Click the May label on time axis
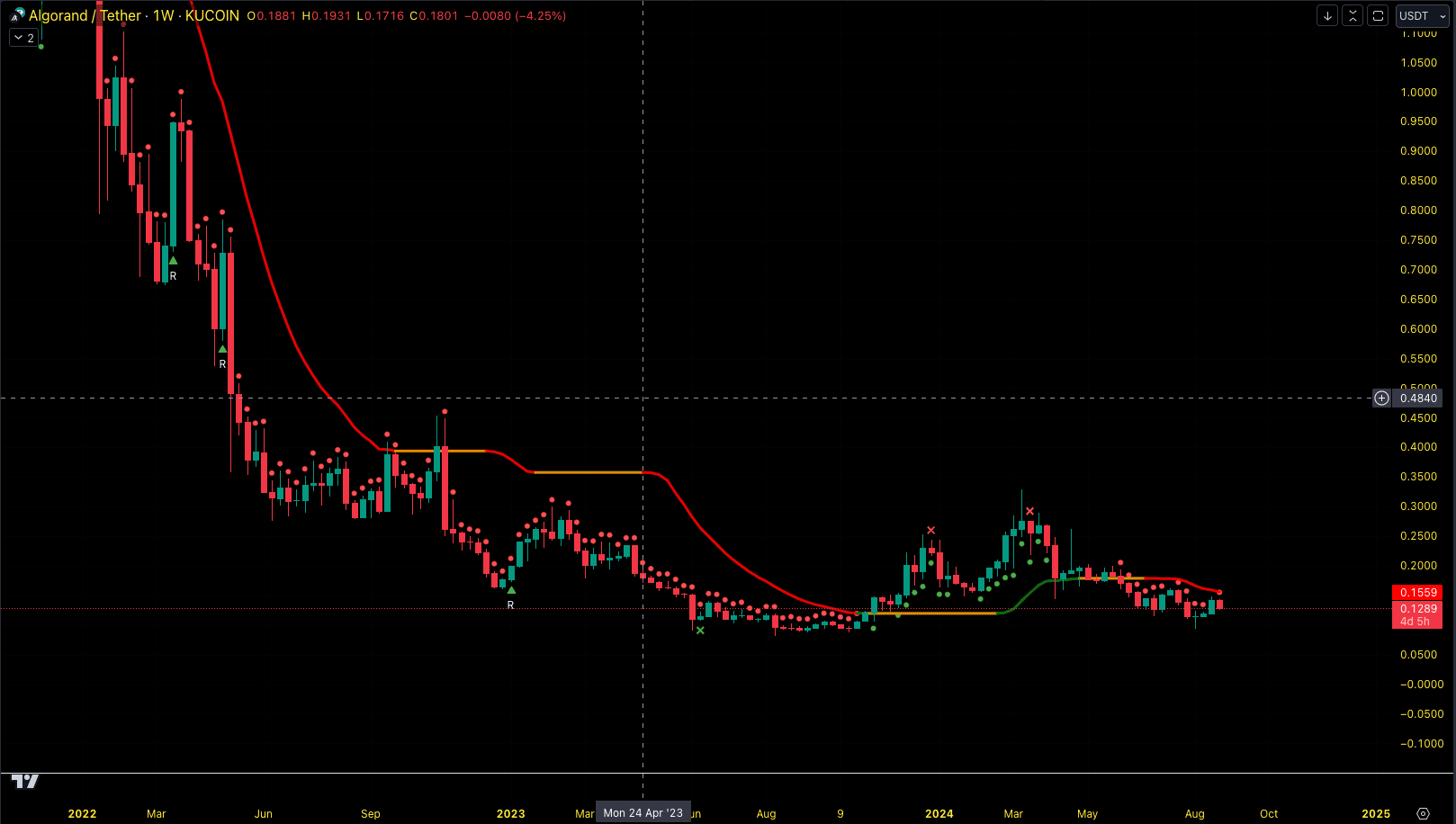 tap(1088, 813)
